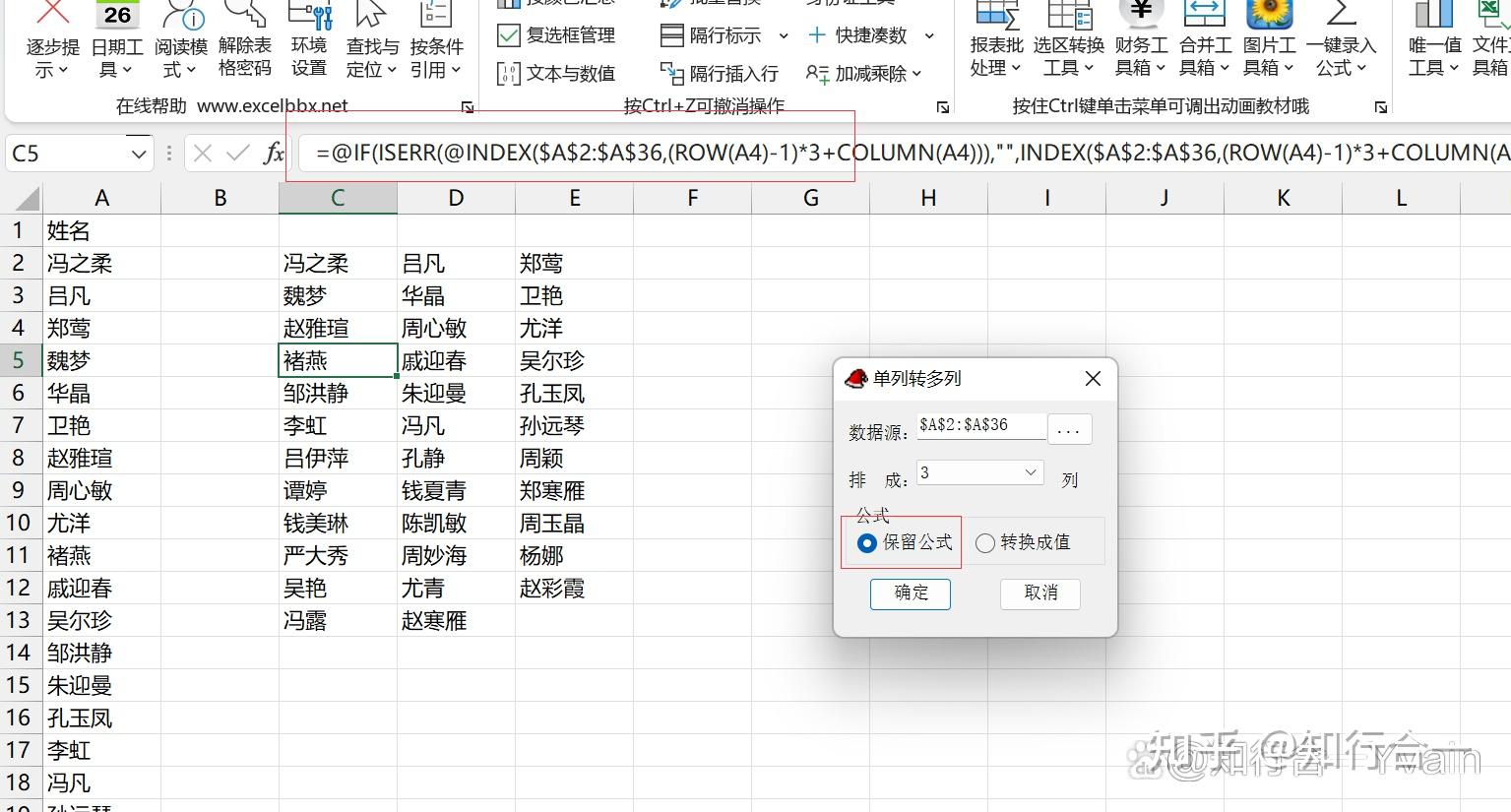Image resolution: width=1511 pixels, height=812 pixels.
Task: Click cell E5 containing 吴尔珍
Action: click(x=574, y=361)
